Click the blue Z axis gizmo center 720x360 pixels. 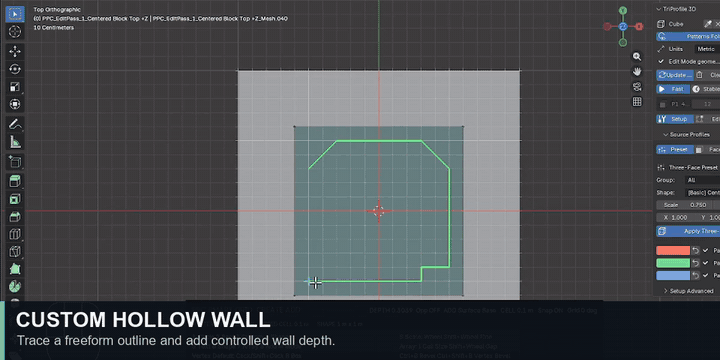[x=623, y=27]
